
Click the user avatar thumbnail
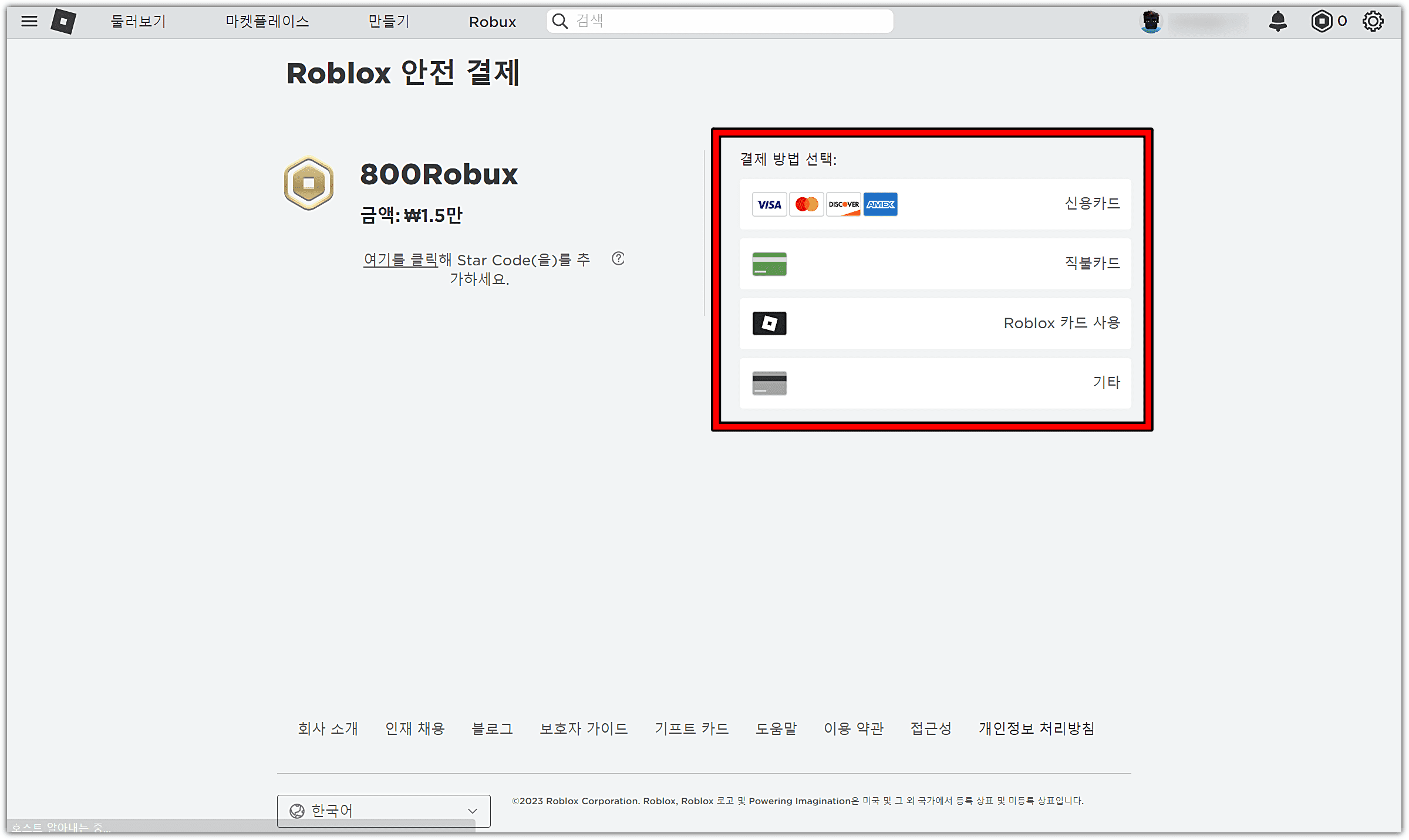pyautogui.click(x=1151, y=22)
